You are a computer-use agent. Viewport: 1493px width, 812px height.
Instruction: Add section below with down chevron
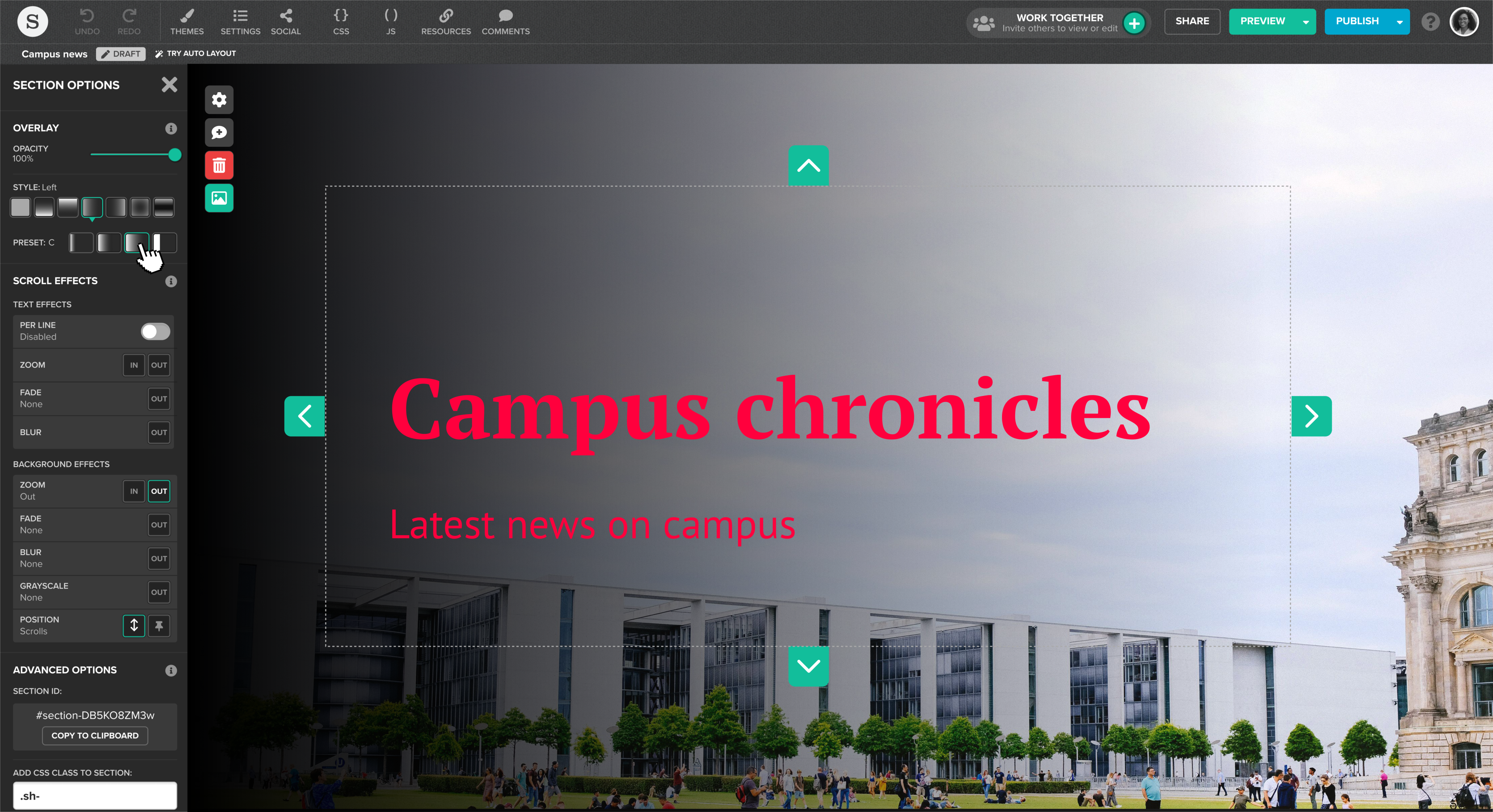[x=808, y=666]
